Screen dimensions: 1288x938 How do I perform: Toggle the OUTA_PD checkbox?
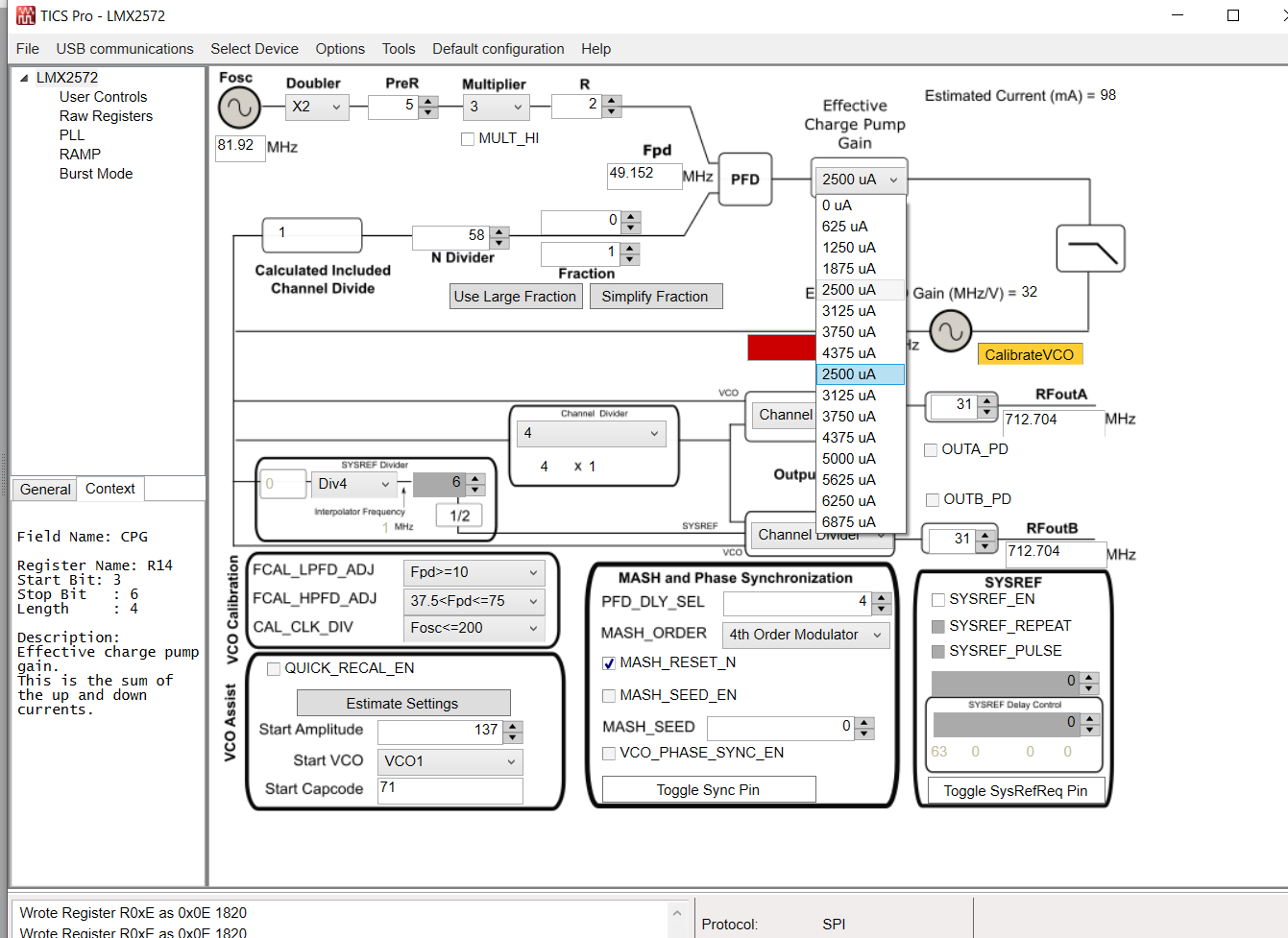931,450
